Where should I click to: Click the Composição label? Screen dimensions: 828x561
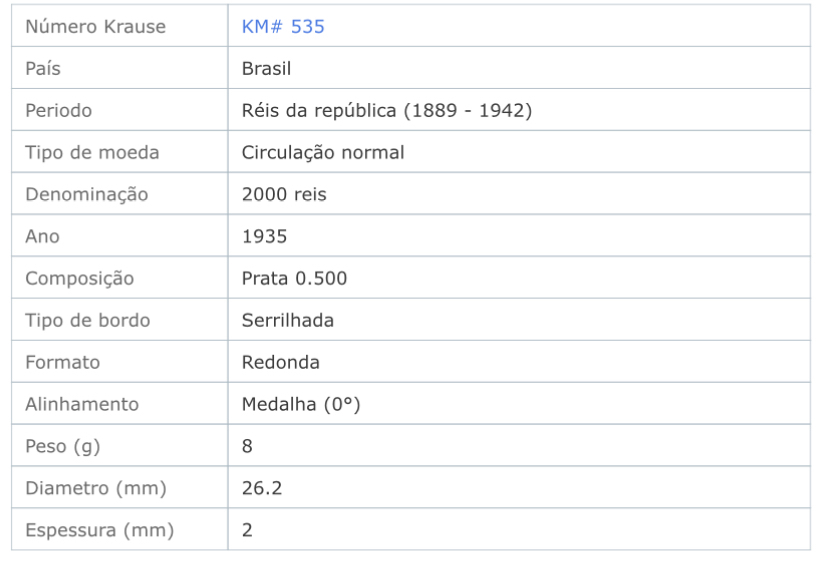[80, 278]
